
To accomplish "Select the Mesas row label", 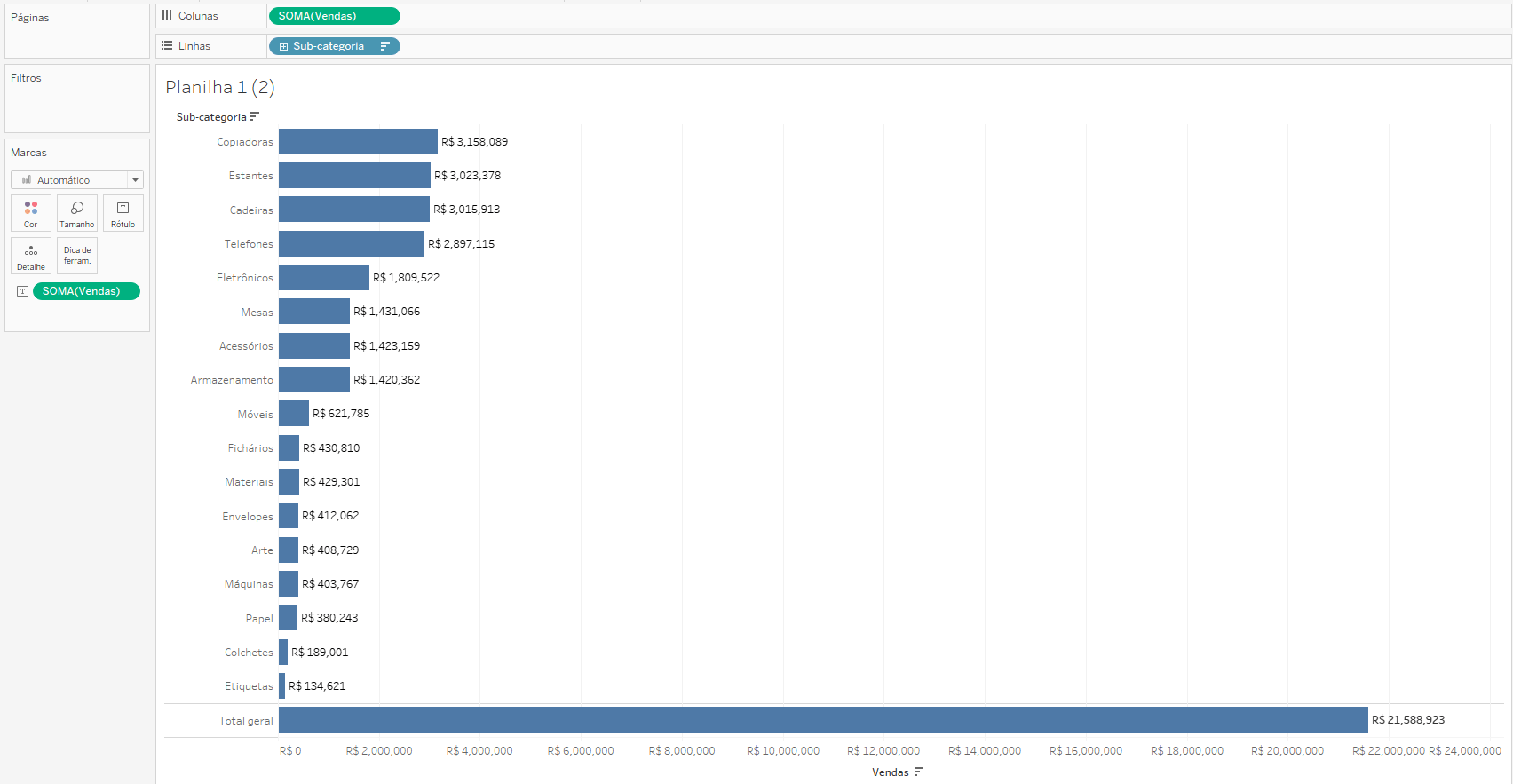I will click(257, 313).
